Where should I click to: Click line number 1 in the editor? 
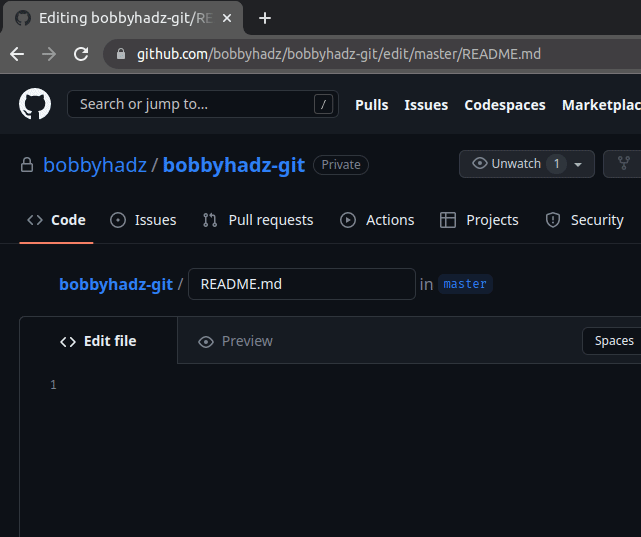(53, 385)
